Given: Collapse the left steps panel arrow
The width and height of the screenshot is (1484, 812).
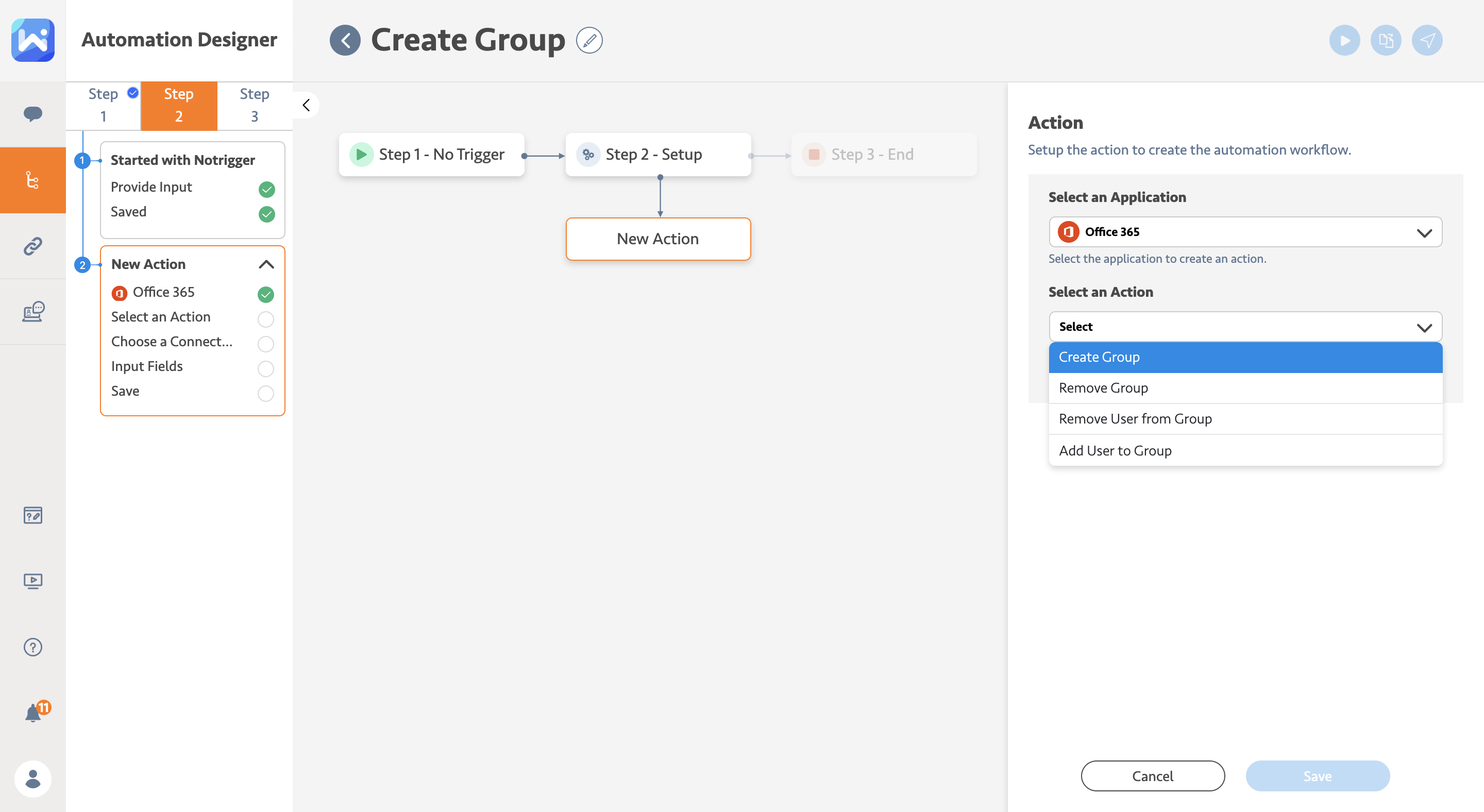Looking at the screenshot, I should click(306, 106).
